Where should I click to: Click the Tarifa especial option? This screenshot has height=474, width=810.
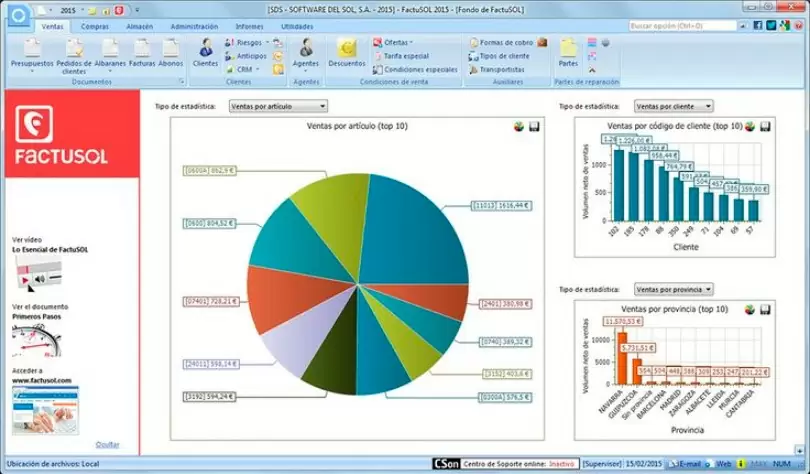point(401,56)
